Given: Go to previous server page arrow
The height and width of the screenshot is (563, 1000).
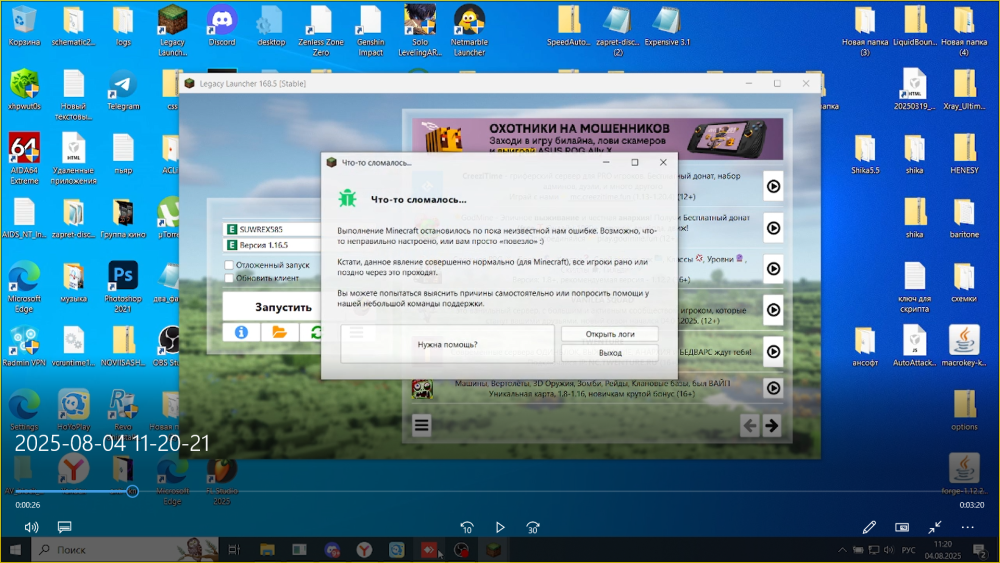Looking at the screenshot, I should point(749,425).
